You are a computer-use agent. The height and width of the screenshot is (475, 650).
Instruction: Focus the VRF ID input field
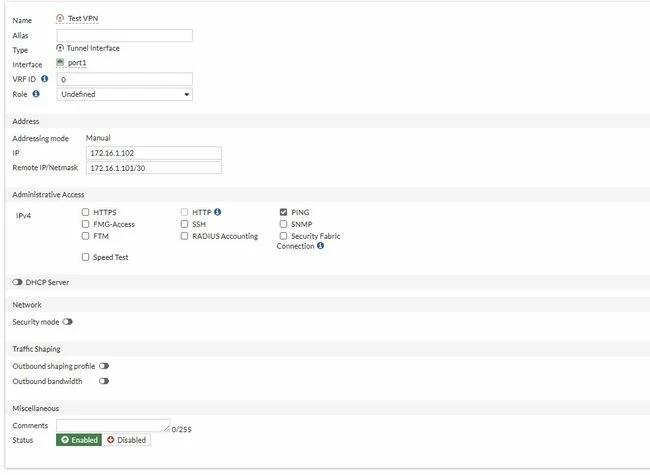click(124, 79)
